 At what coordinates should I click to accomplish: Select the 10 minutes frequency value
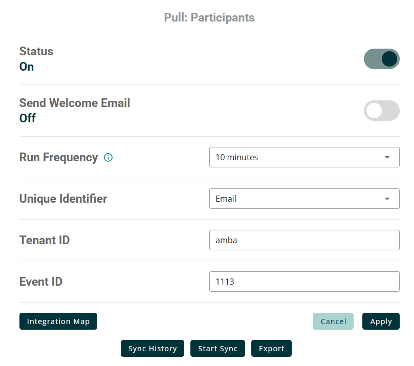(237, 157)
